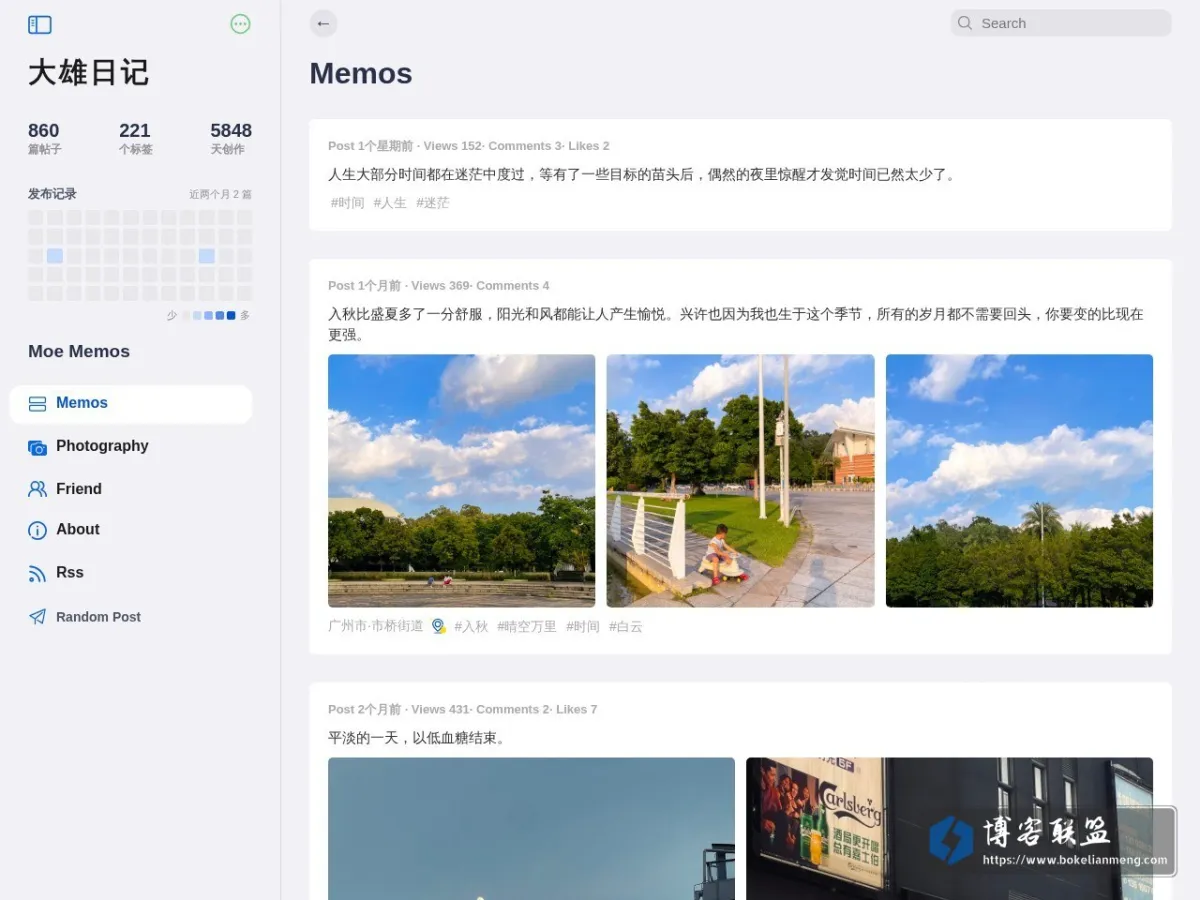Image resolution: width=1200 pixels, height=900 pixels.
Task: Open the photo of child on ride-on toy
Action: (x=740, y=481)
